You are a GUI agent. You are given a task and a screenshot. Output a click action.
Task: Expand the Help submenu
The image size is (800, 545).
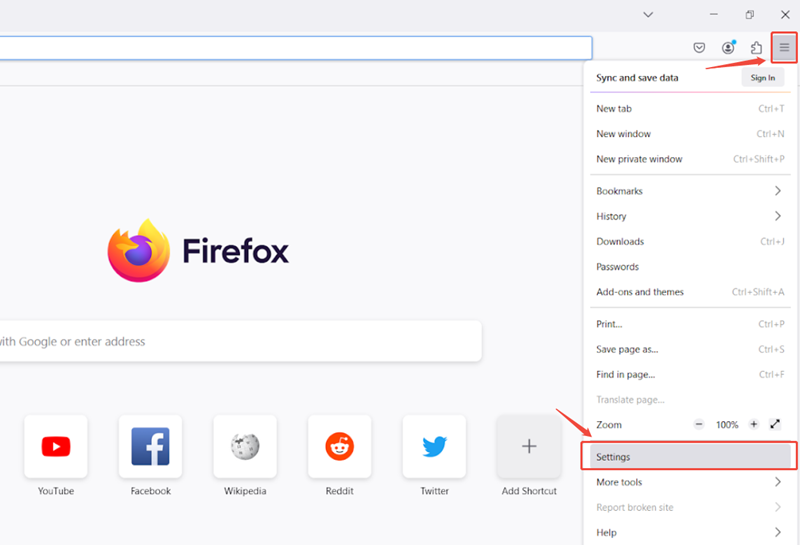(690, 532)
